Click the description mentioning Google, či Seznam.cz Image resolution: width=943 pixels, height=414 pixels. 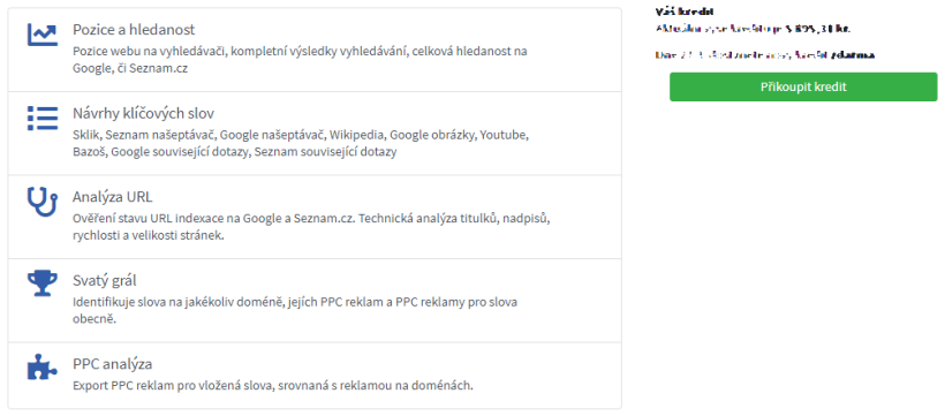[299, 60]
